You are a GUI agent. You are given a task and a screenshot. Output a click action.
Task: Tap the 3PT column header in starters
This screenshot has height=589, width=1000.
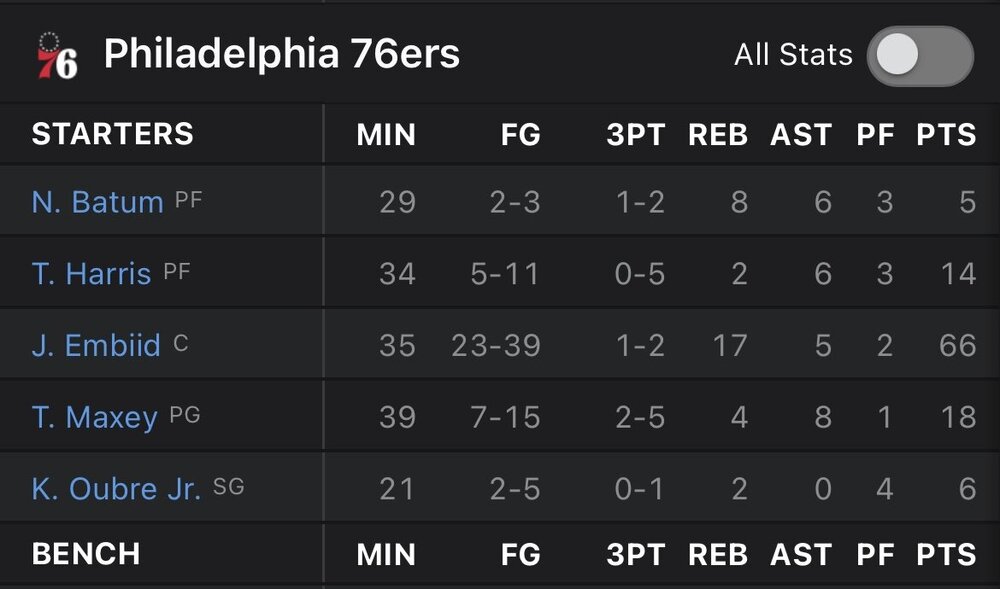click(x=635, y=135)
